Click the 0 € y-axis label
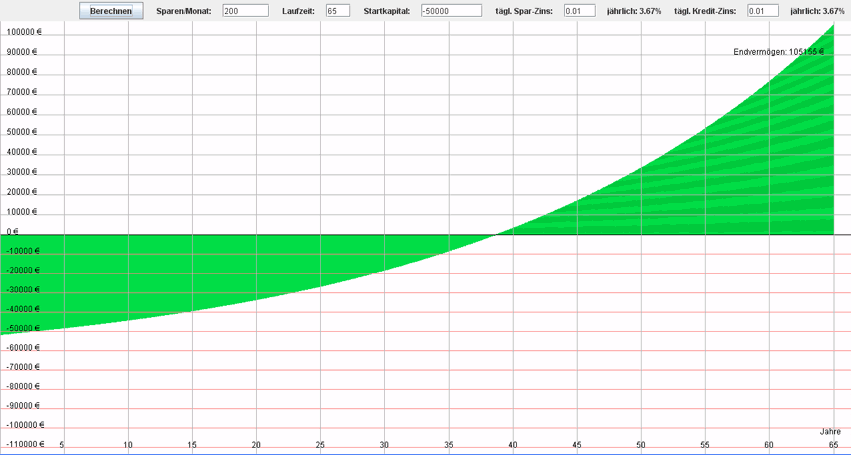The width and height of the screenshot is (851, 455). (13, 232)
